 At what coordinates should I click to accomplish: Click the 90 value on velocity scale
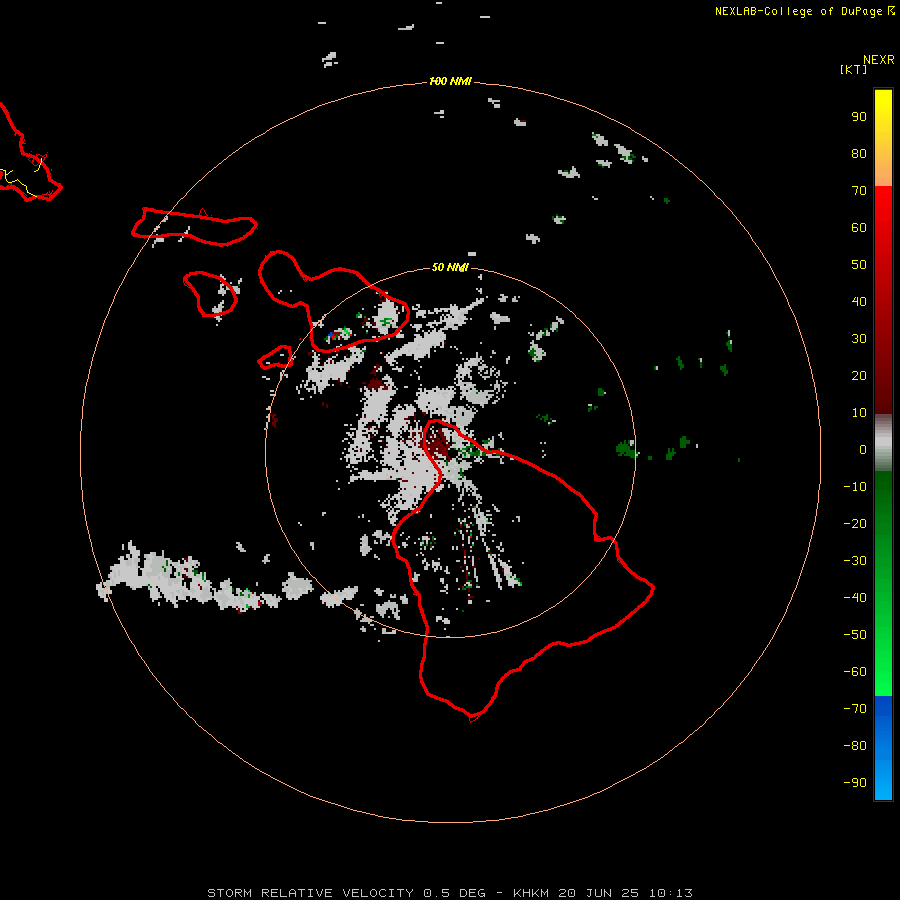(859, 117)
